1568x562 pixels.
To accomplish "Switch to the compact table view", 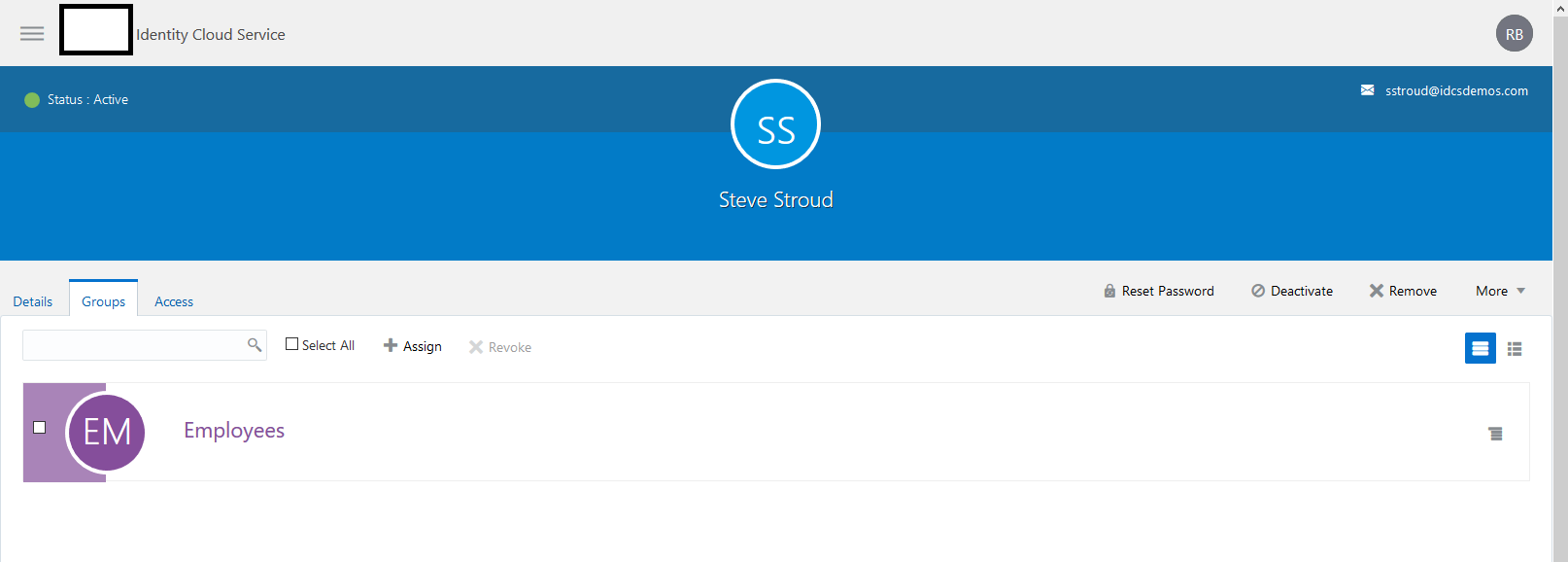I will (x=1515, y=349).
